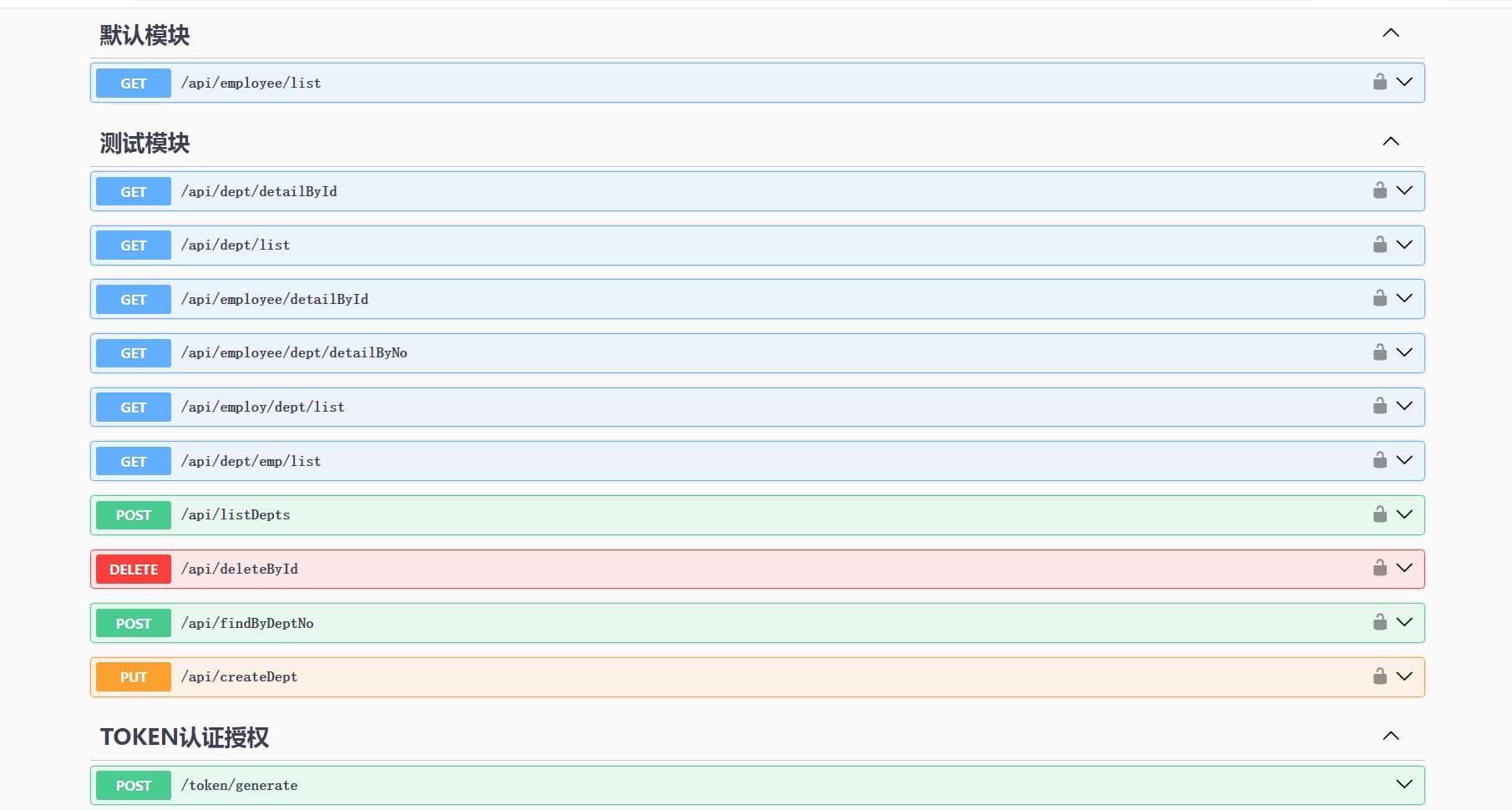Image resolution: width=1512 pixels, height=810 pixels.
Task: Click lock icon on /api/employ/dept/list row
Action: click(1380, 406)
